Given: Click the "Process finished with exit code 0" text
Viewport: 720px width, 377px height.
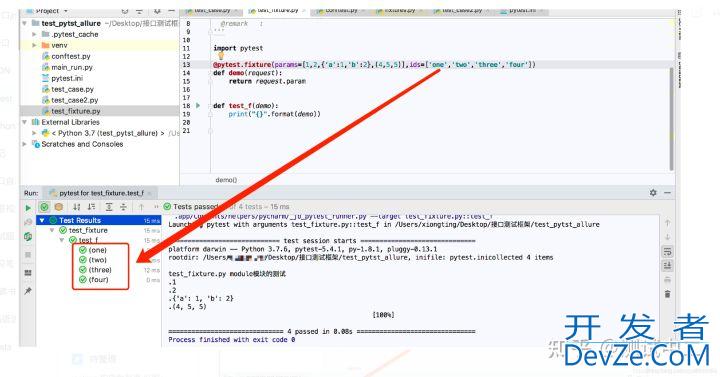Looking at the screenshot, I should [231, 340].
